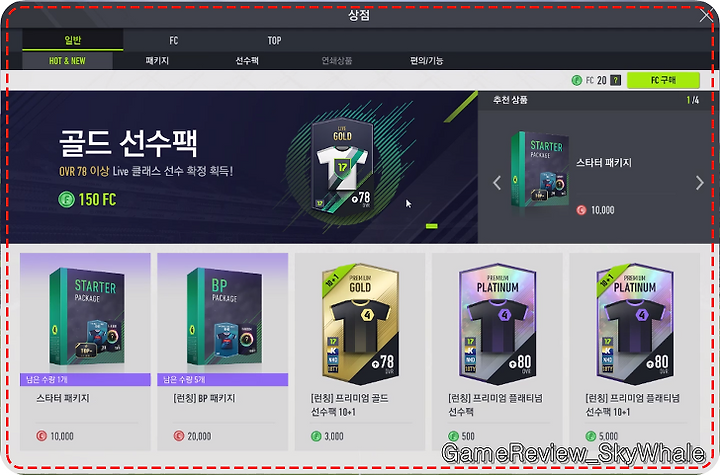Click the Starter Package box in recommended items
Screen dimensions: 720x475
tap(541, 169)
